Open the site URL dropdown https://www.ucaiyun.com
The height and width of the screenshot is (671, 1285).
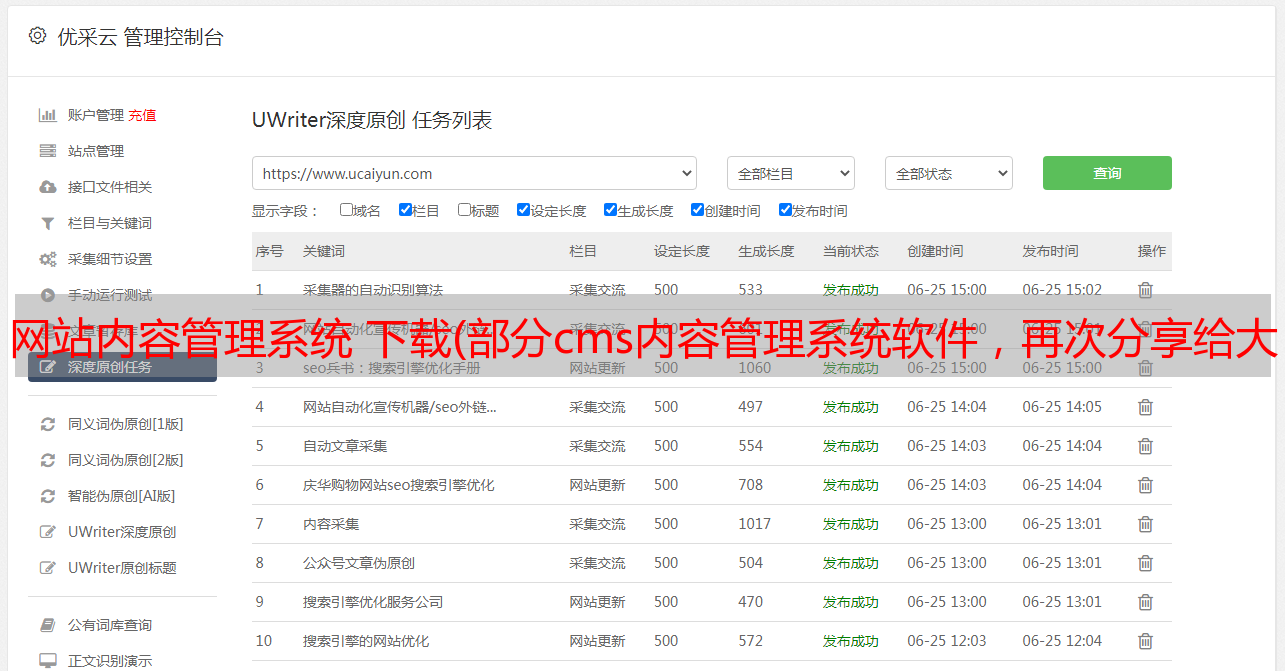point(474,173)
